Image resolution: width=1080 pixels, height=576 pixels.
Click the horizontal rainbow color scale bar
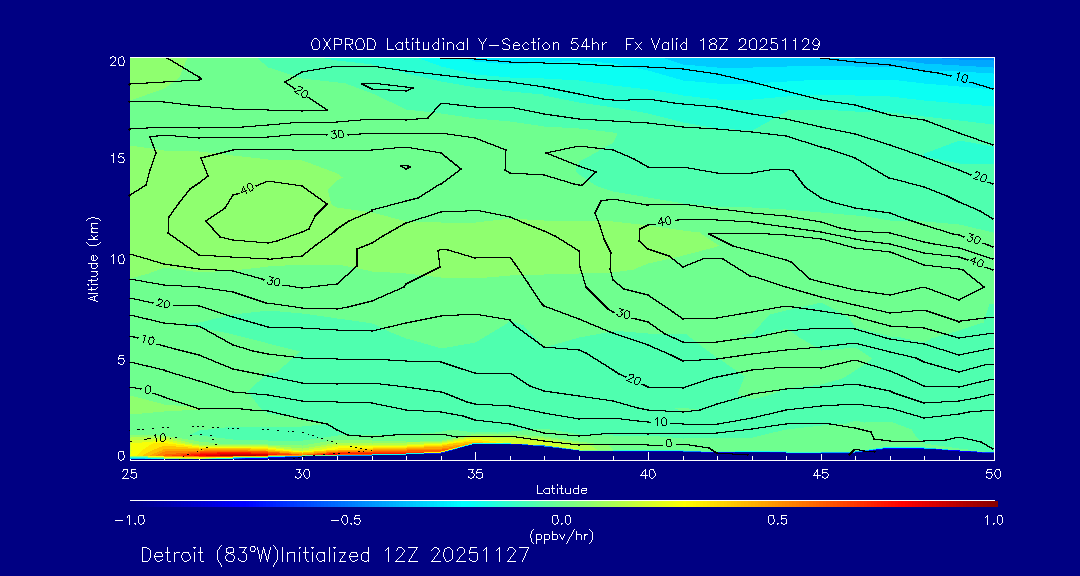pos(563,503)
